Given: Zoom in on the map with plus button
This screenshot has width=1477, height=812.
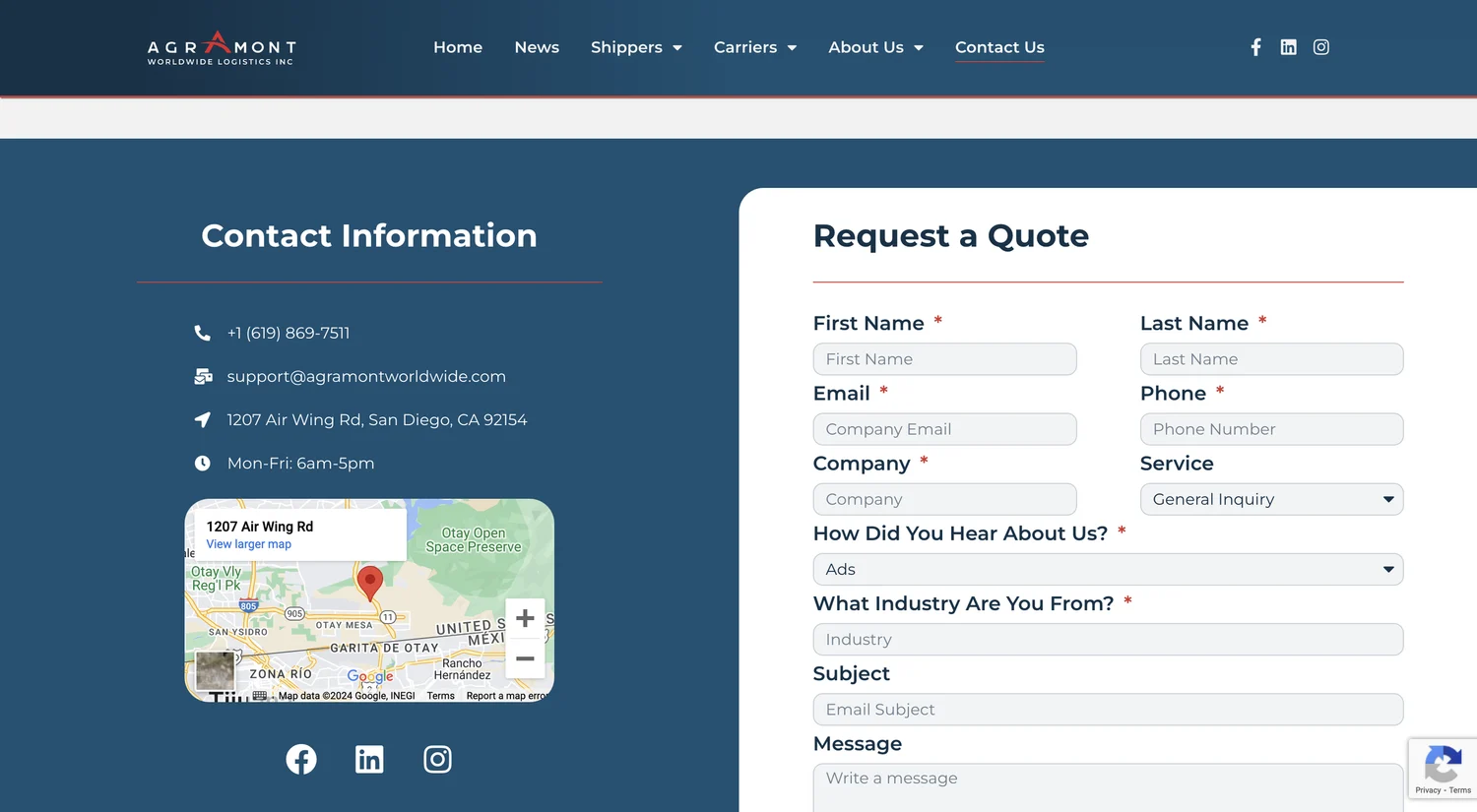Looking at the screenshot, I should (x=525, y=618).
